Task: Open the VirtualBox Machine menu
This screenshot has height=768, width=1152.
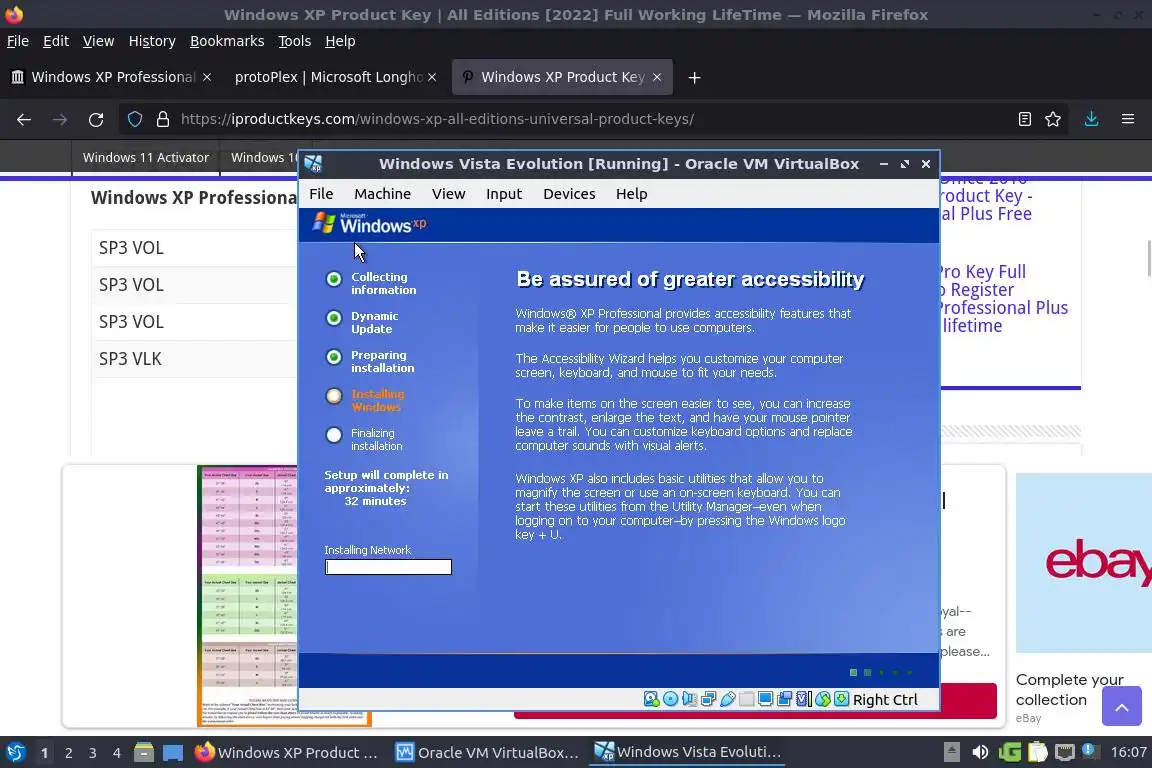Action: 382,194
